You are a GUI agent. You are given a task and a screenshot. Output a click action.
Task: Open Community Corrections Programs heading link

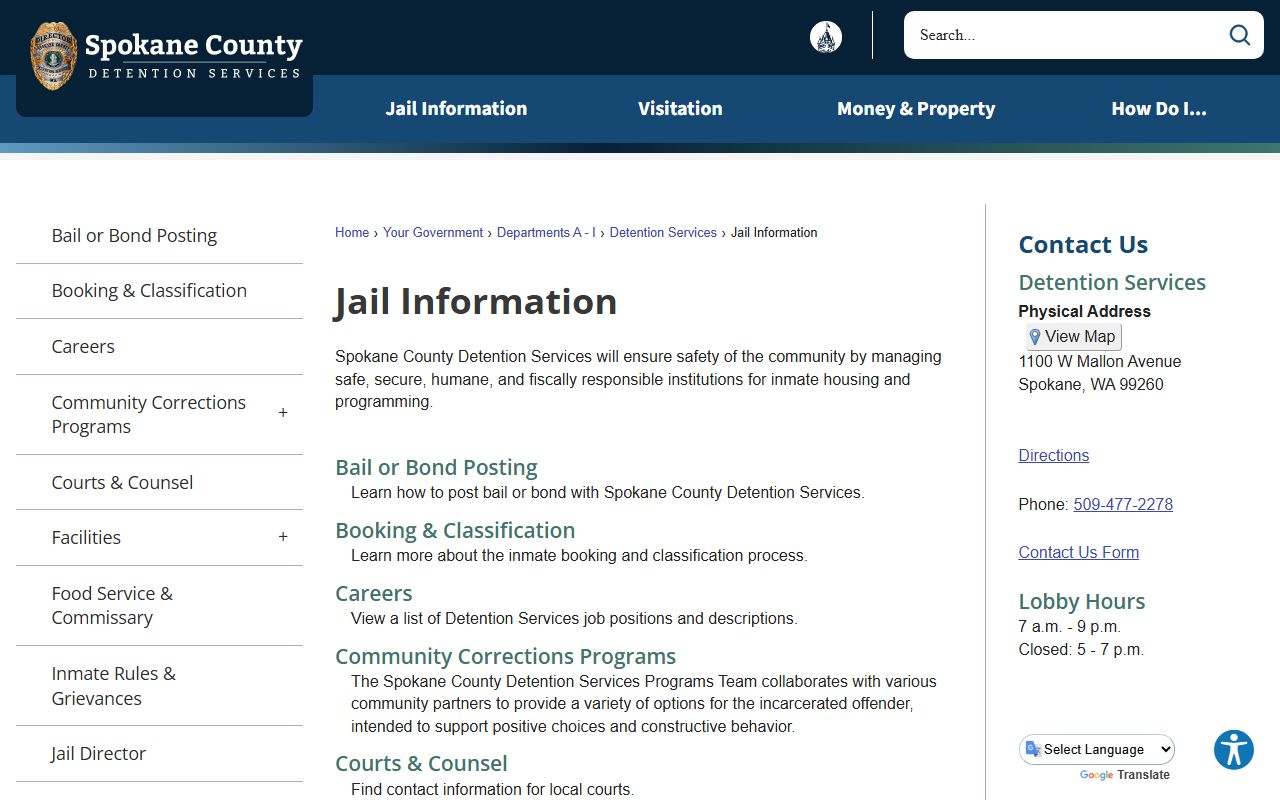pyautogui.click(x=505, y=657)
